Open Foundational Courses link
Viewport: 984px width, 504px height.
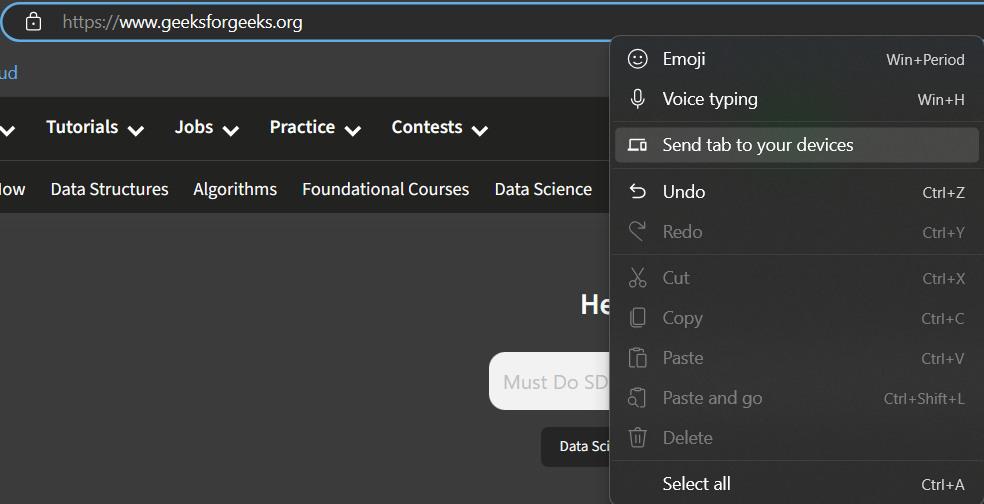[x=385, y=189]
